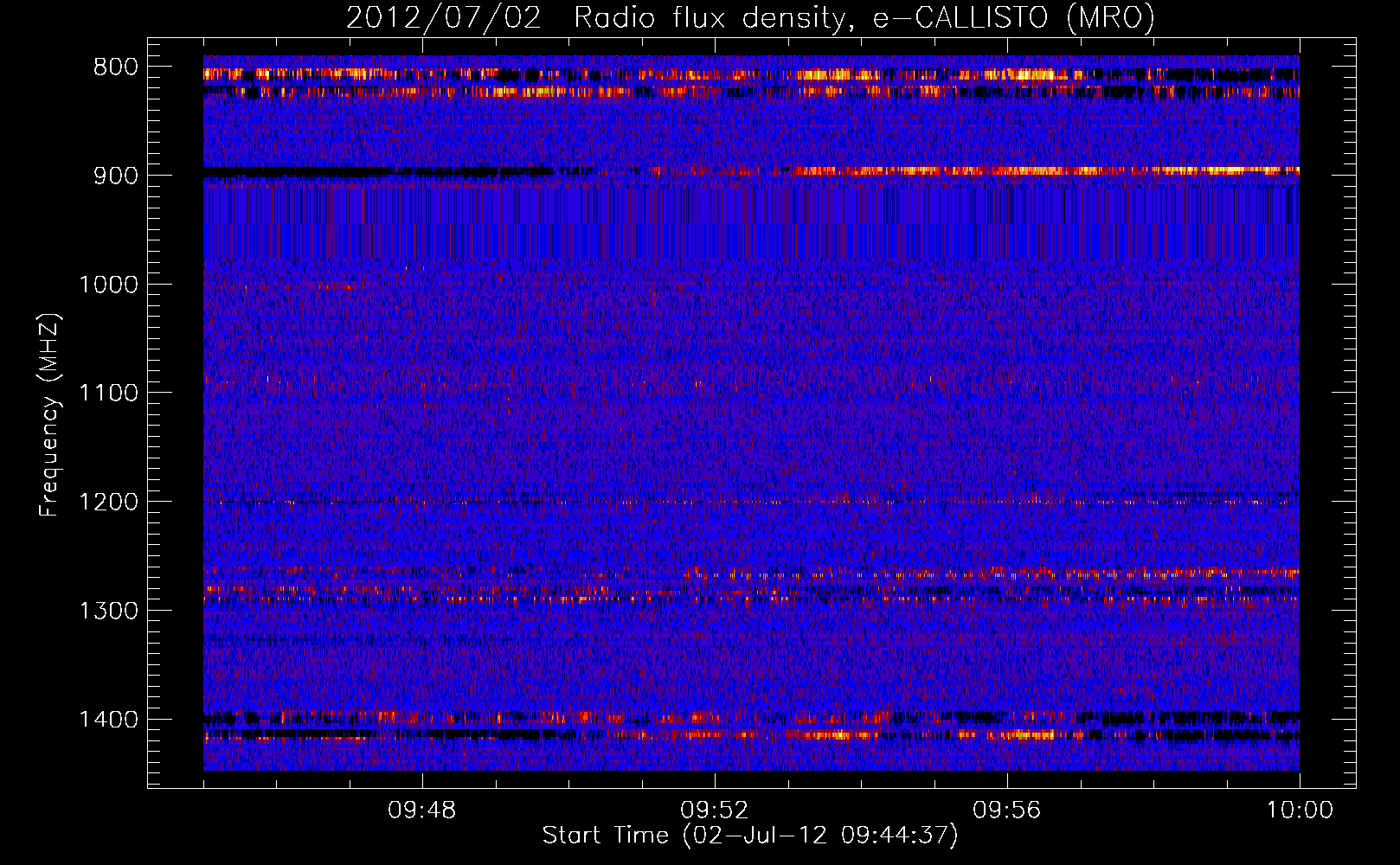This screenshot has height=865, width=1400.
Task: Click the 900 frequency tick label
Action: coord(116,176)
